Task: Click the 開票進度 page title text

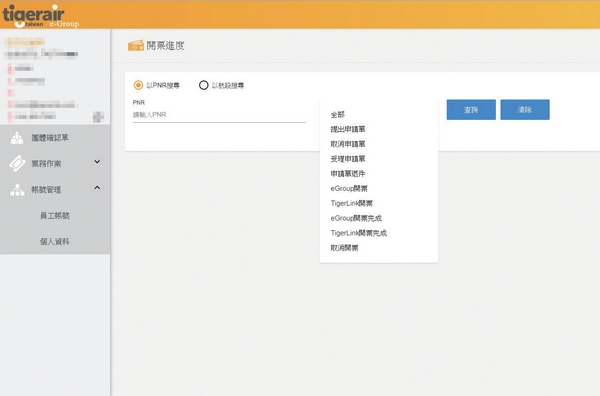Action: 165,46
